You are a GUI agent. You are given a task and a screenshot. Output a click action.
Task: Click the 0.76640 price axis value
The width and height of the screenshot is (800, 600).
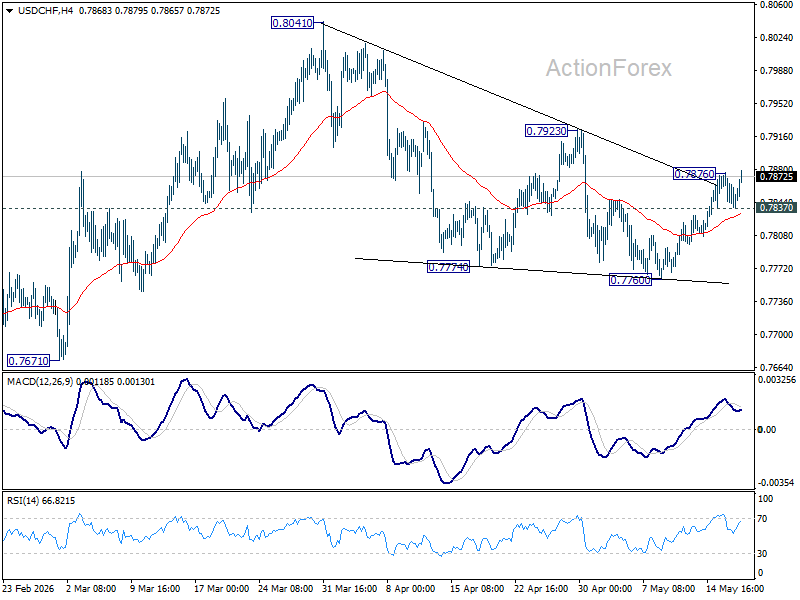(x=777, y=367)
